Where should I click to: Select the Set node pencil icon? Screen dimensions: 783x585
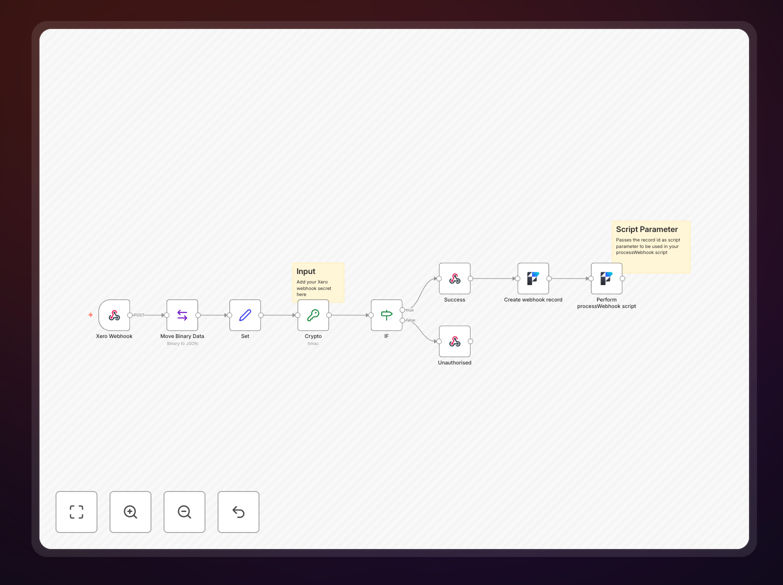click(245, 315)
